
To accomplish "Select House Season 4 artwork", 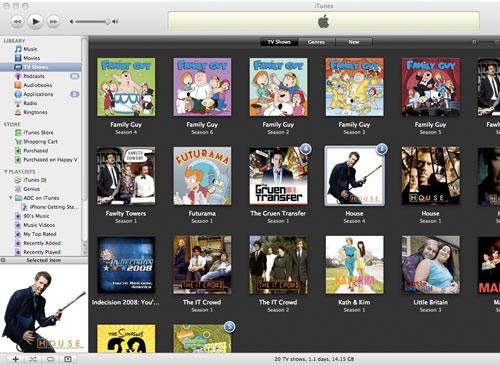I will coord(354,176).
